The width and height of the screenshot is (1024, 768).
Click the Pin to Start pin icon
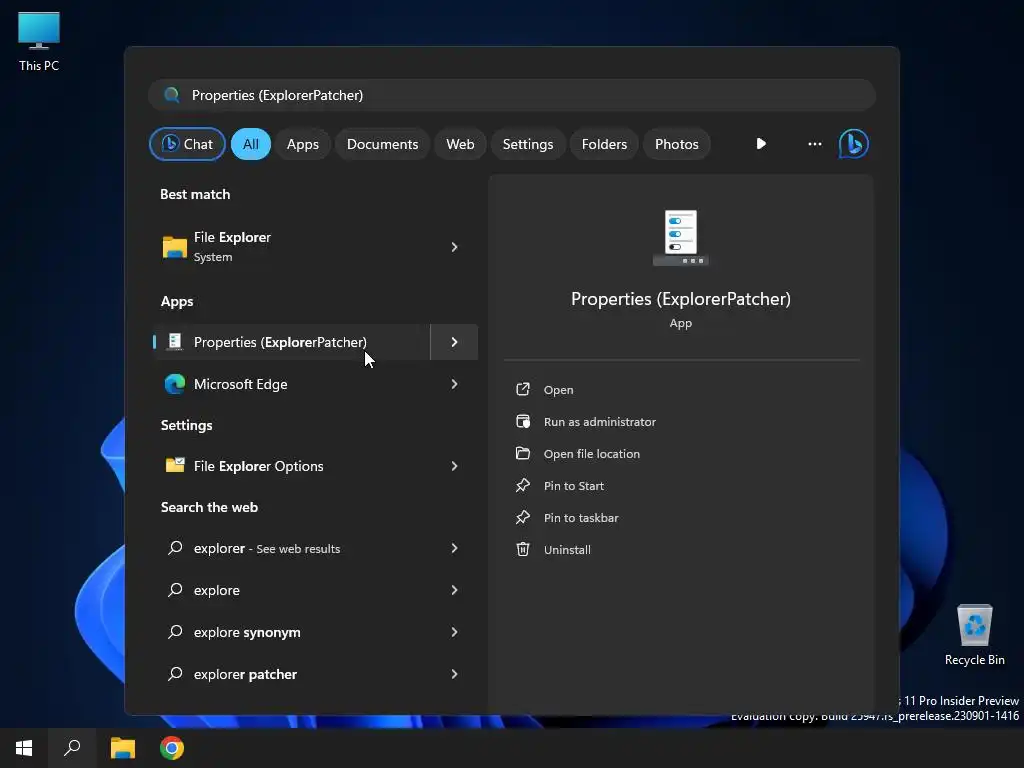(522, 485)
